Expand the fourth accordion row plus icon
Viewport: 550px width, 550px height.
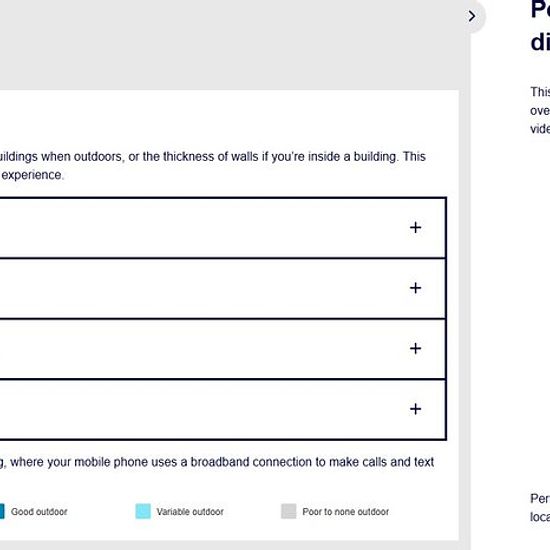[415, 409]
